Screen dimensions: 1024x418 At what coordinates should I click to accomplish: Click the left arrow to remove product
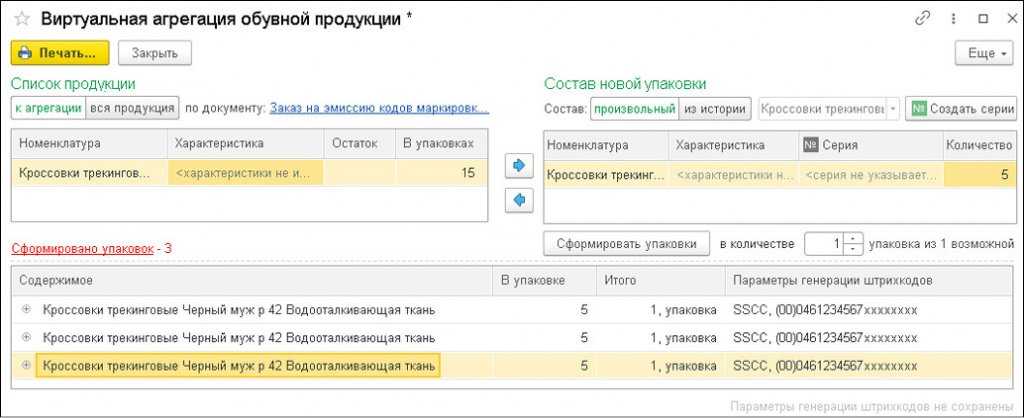518,200
